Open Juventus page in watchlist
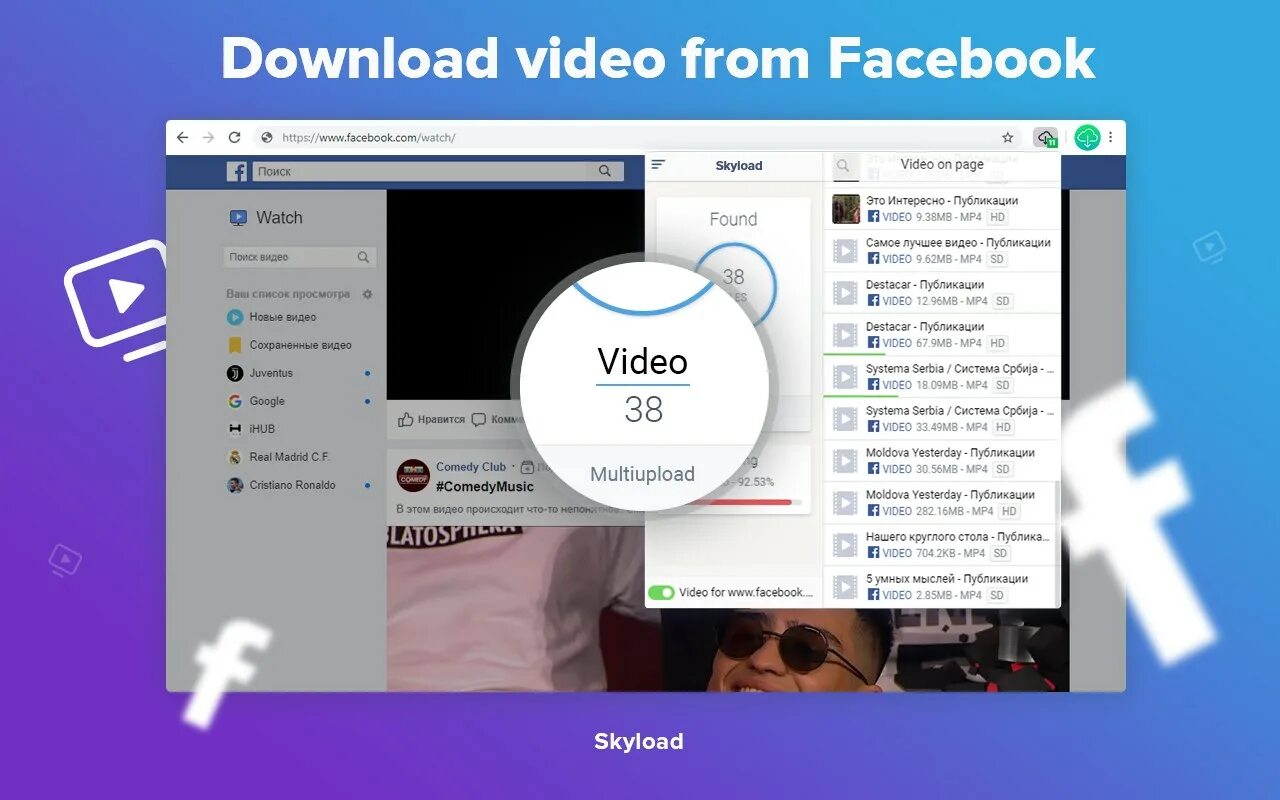This screenshot has height=800, width=1280. (260, 373)
